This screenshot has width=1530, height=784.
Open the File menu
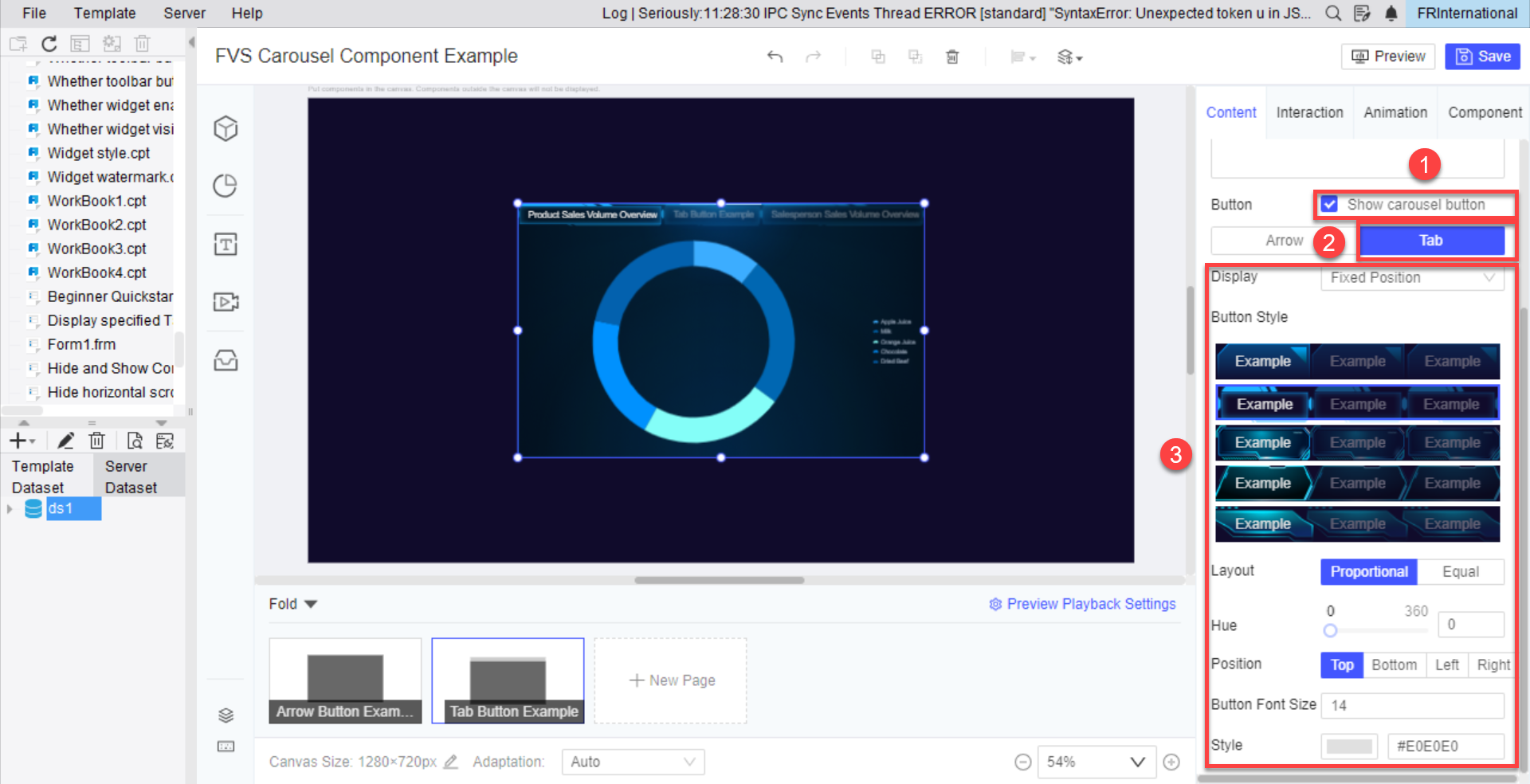click(x=33, y=14)
